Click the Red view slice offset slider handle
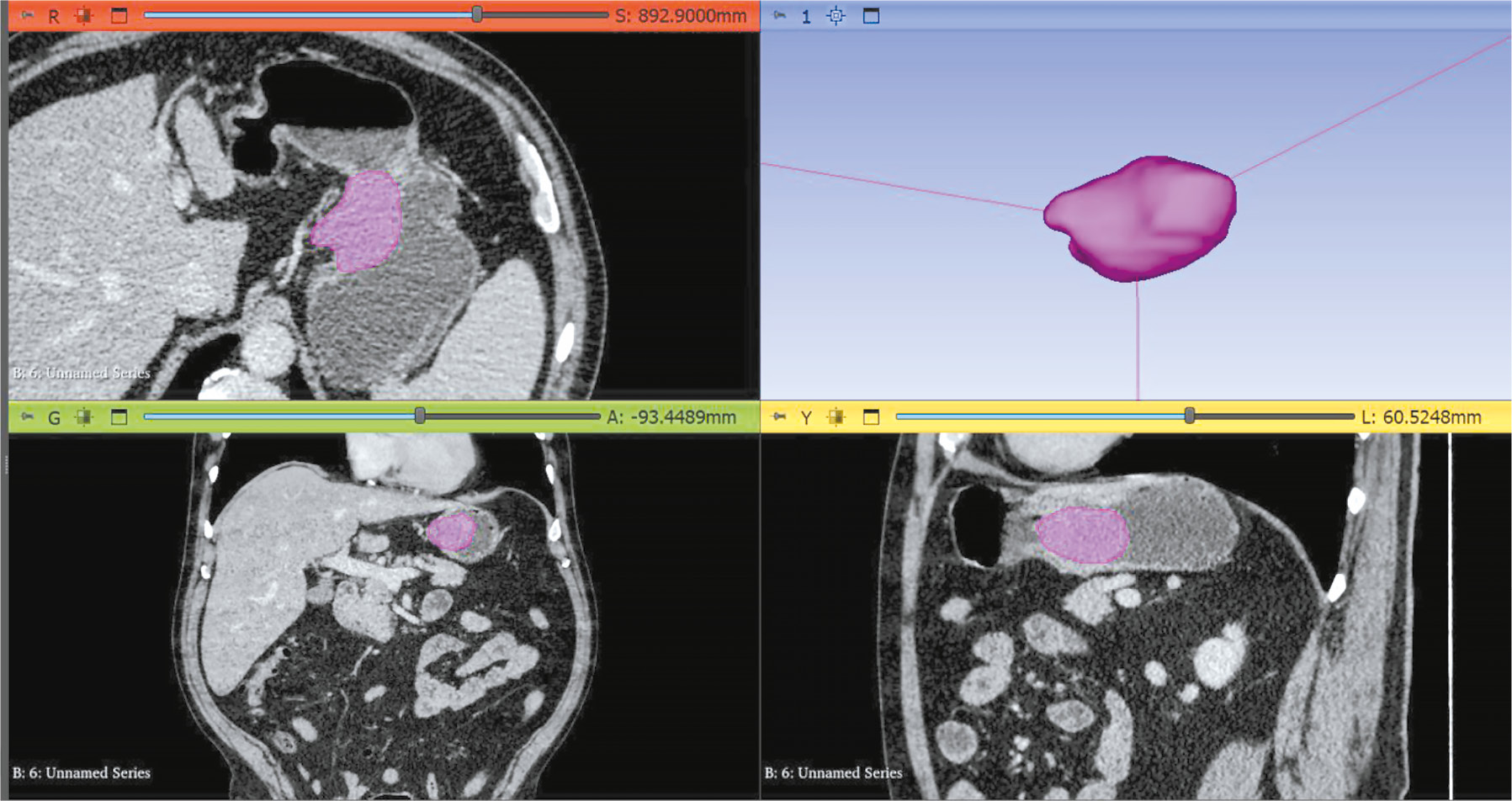Image resolution: width=1512 pixels, height=801 pixels. 477,14
